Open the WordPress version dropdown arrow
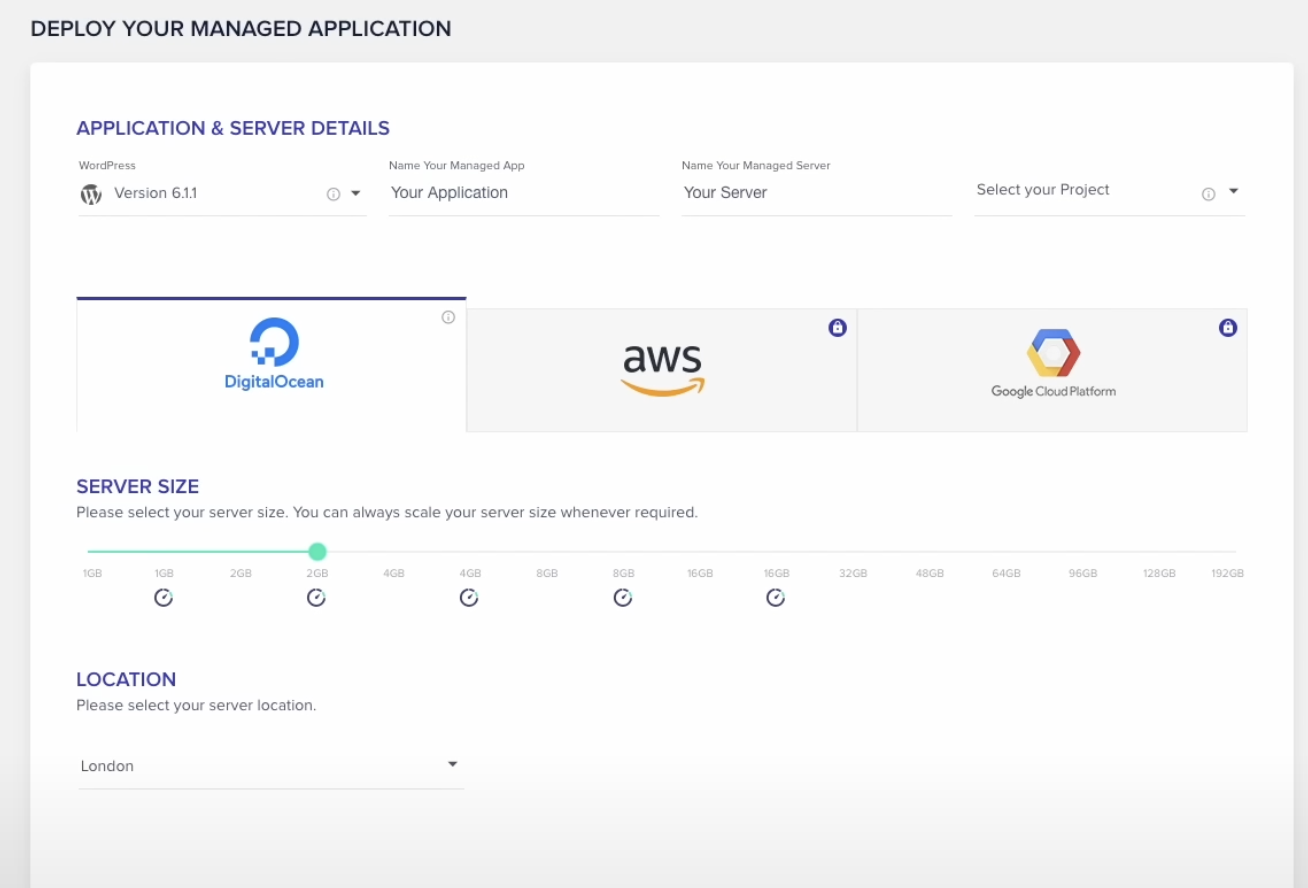Viewport: 1308px width, 888px height. click(x=355, y=194)
